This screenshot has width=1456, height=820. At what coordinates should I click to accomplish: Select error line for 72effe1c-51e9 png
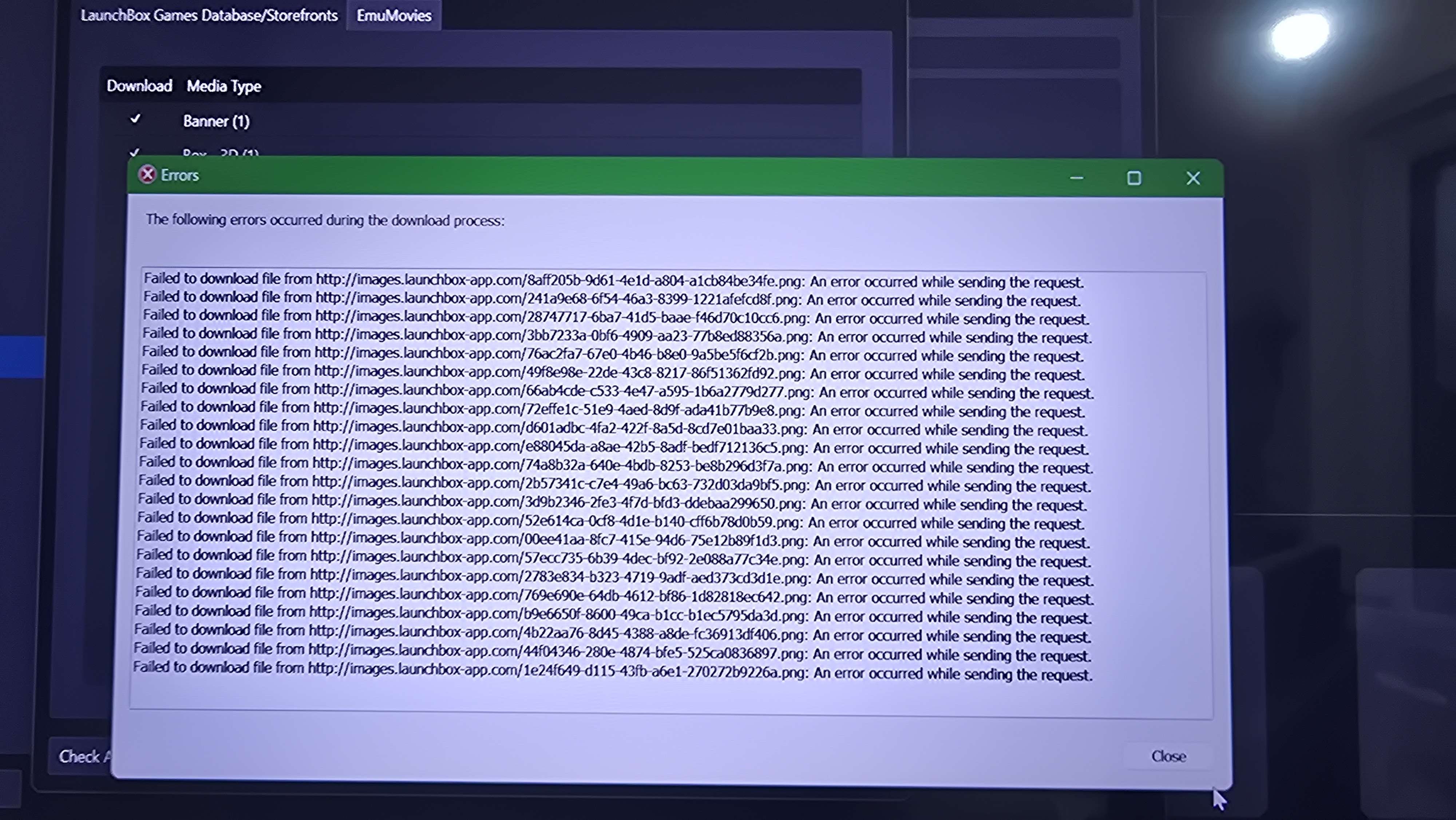[612, 409]
